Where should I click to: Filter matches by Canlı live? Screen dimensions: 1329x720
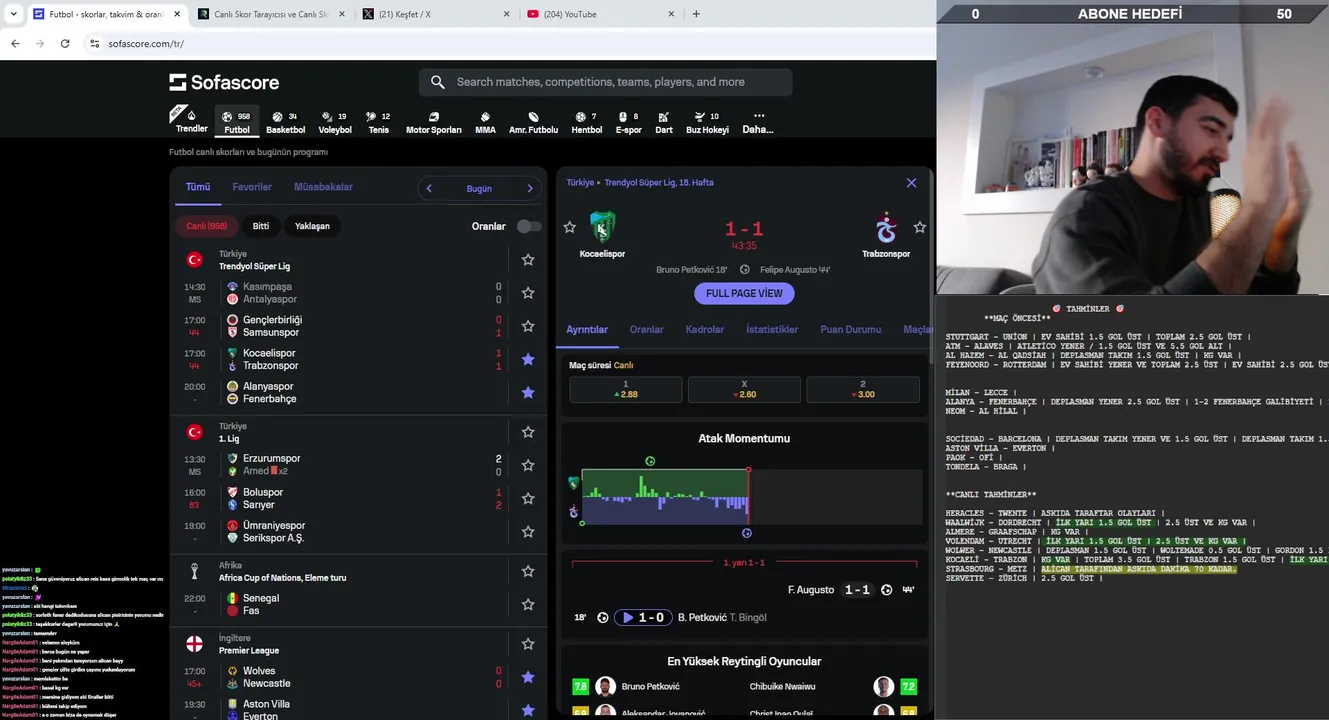click(207, 226)
